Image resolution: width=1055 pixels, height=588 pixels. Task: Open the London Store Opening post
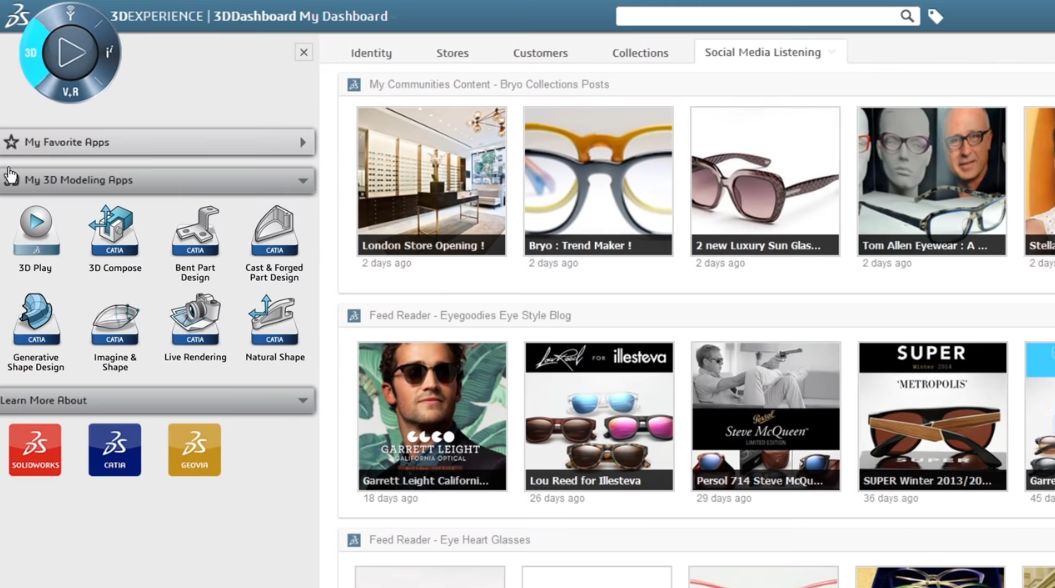(432, 181)
